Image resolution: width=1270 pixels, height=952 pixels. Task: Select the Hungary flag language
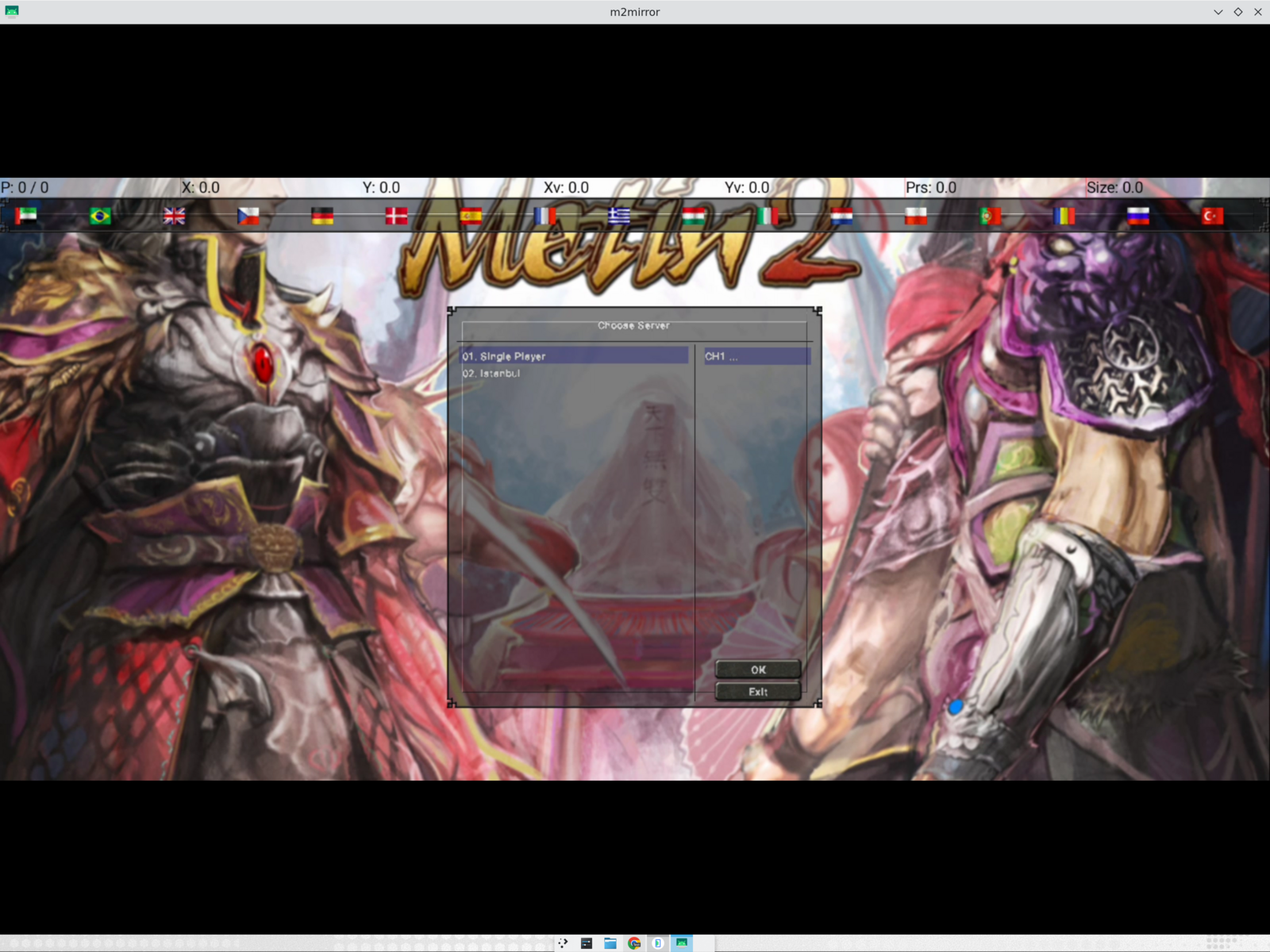pyautogui.click(x=694, y=216)
